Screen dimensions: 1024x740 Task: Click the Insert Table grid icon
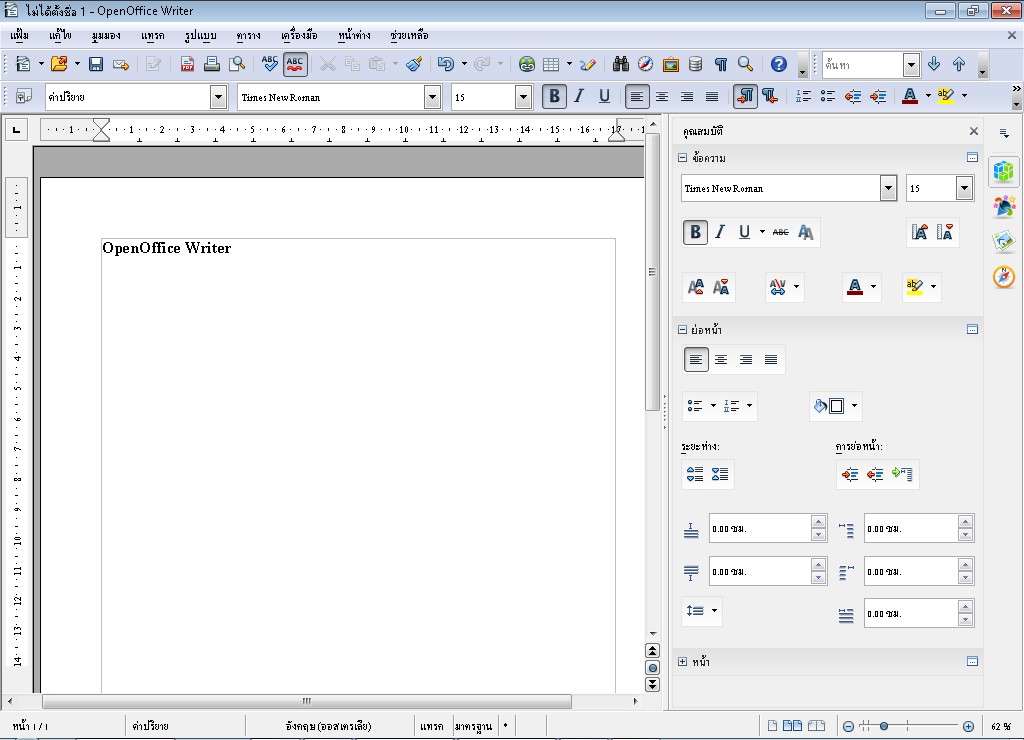551,64
